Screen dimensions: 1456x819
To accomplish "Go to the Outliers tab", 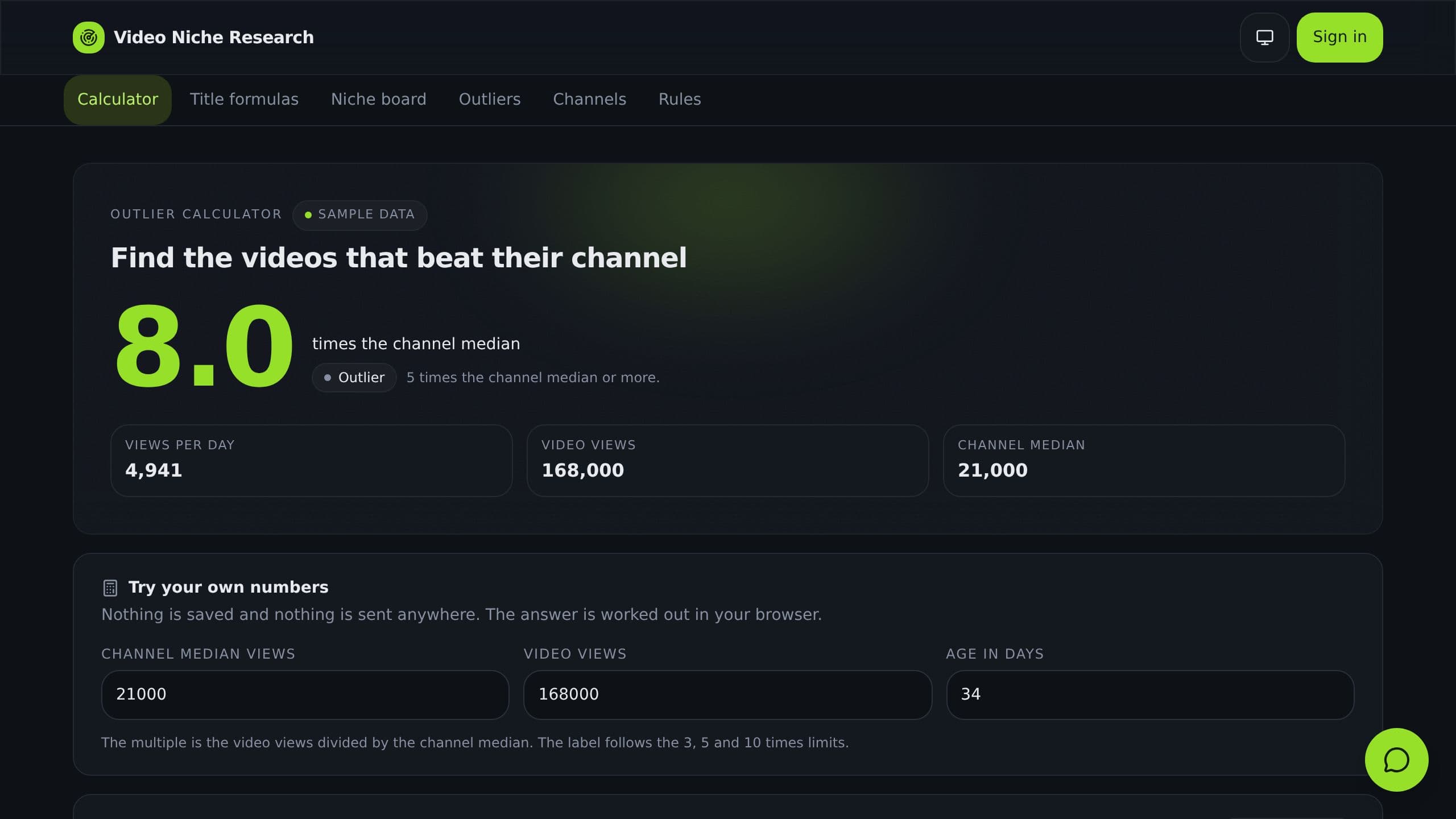I will click(x=490, y=100).
